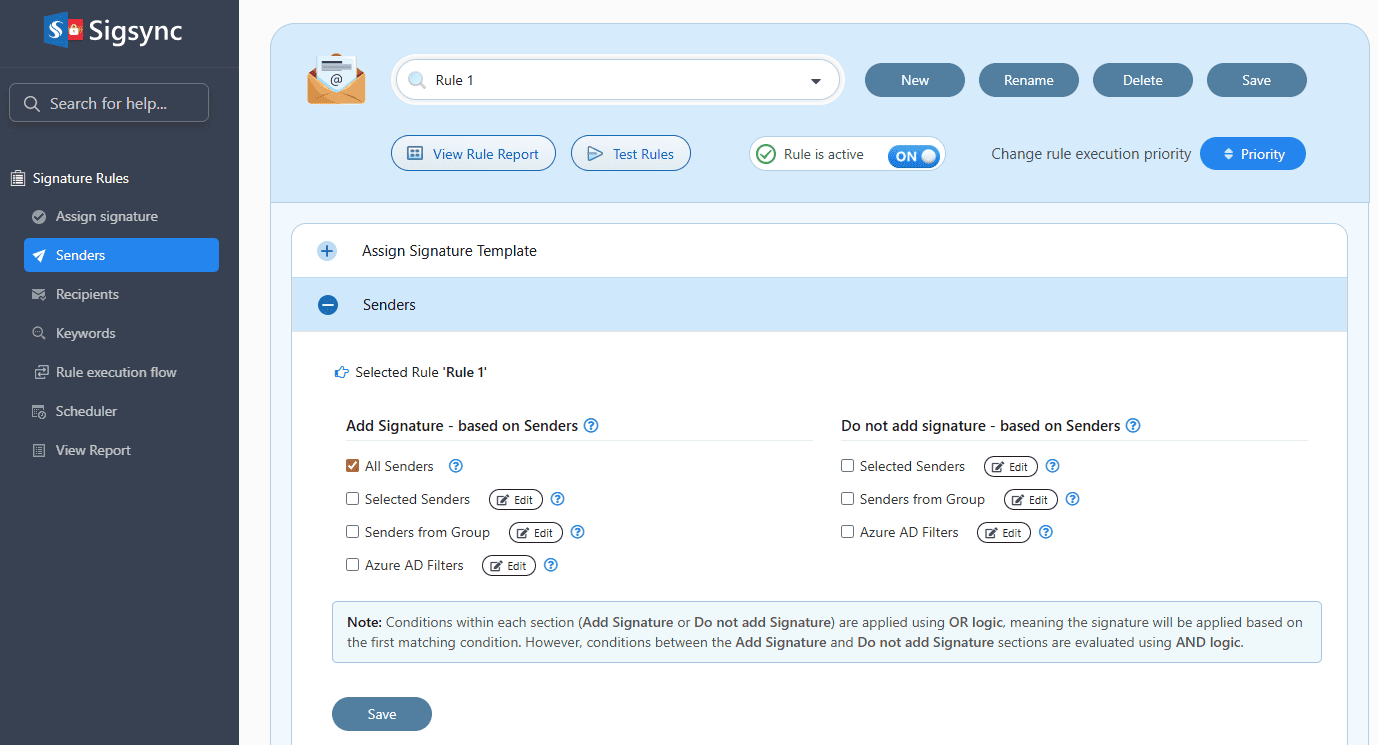Click help icon beside Do not add signature heading
The image size is (1378, 745).
point(1133,426)
